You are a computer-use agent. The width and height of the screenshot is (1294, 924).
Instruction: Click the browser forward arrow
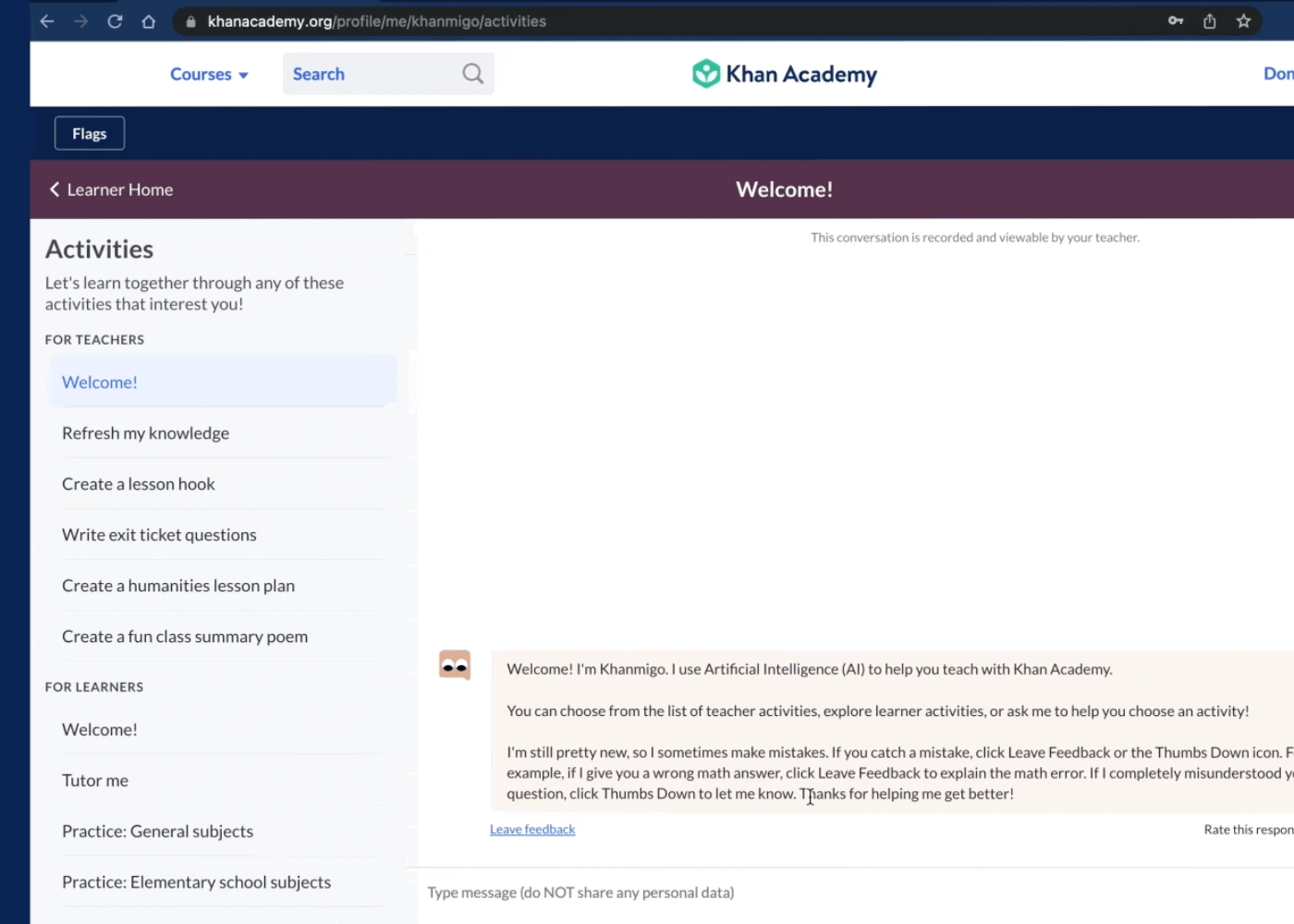pos(81,21)
